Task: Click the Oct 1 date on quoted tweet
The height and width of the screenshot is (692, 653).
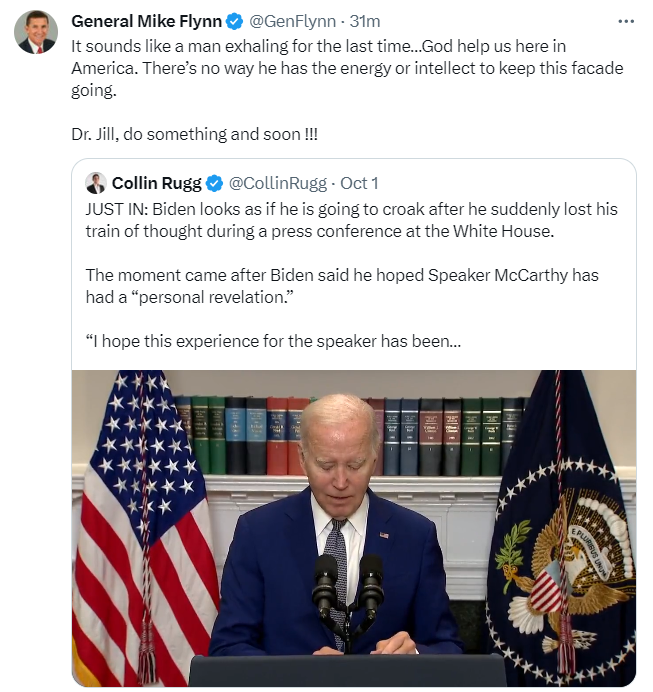Action: click(360, 183)
